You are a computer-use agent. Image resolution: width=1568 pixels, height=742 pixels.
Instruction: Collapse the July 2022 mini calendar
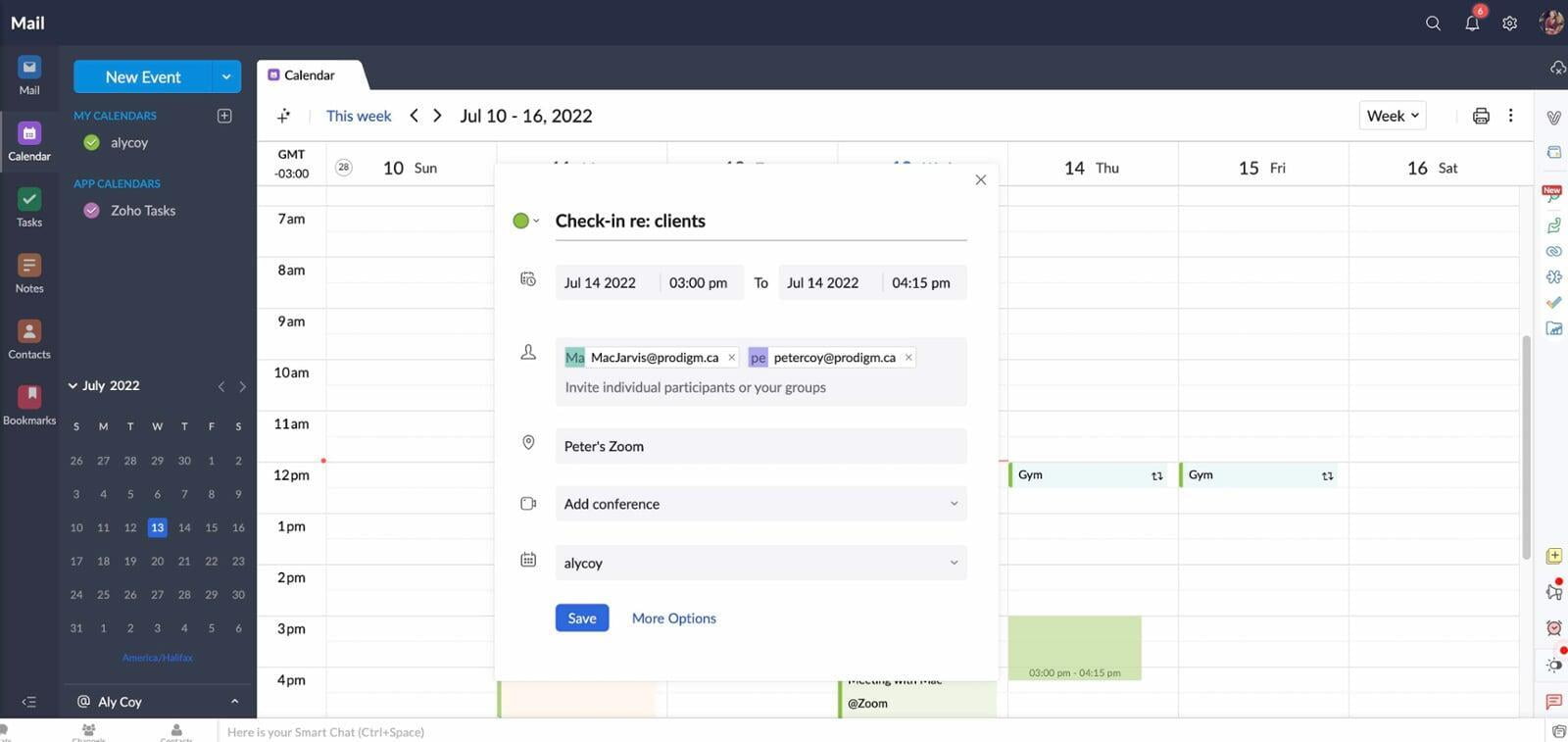73,386
